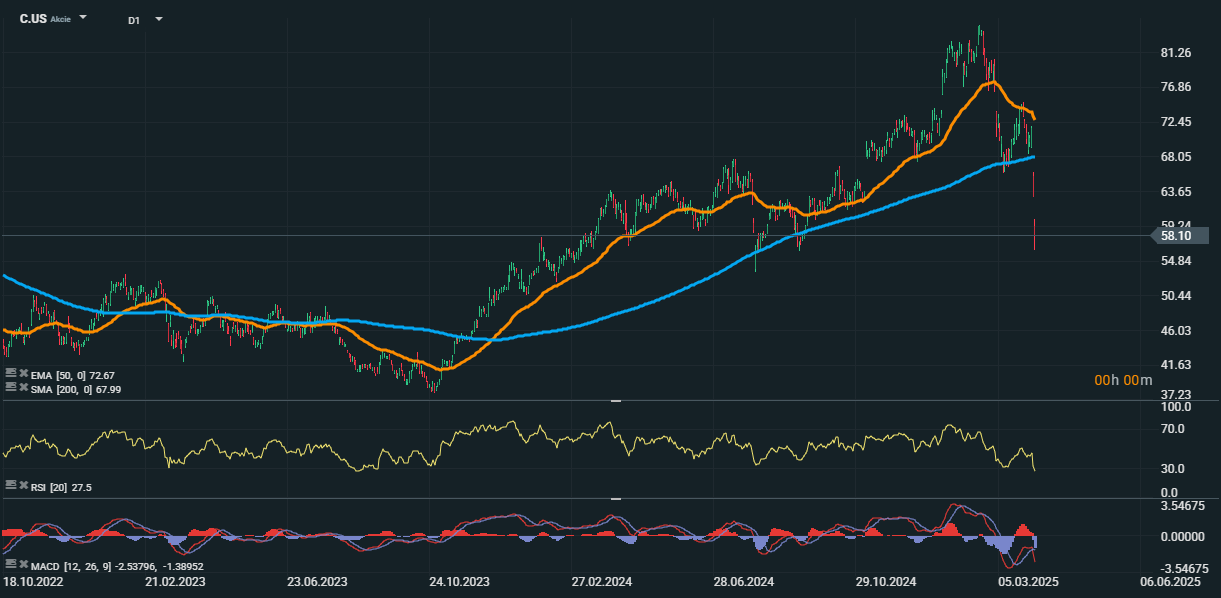Remove the RSI indicator with X icon
The height and width of the screenshot is (598, 1221).
point(23,484)
